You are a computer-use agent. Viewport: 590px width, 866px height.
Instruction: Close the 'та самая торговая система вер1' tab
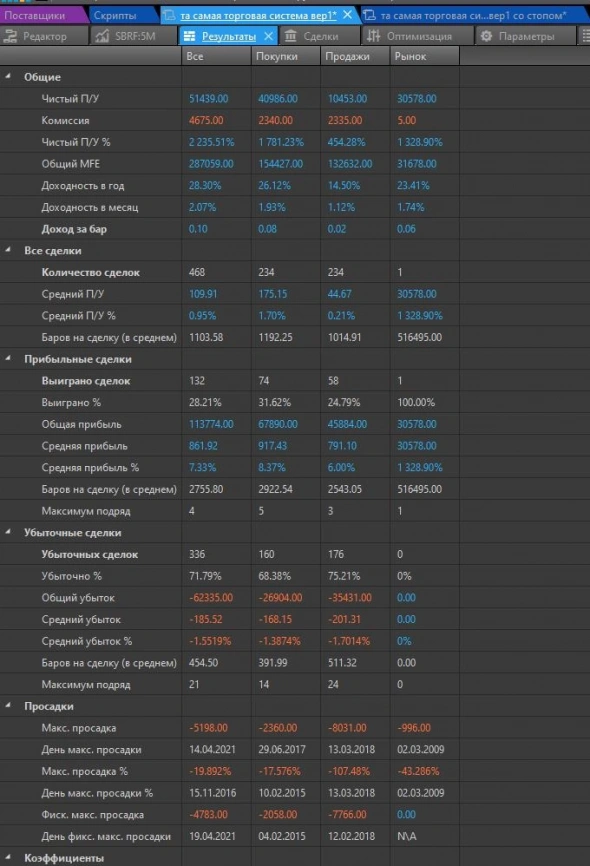pos(347,14)
